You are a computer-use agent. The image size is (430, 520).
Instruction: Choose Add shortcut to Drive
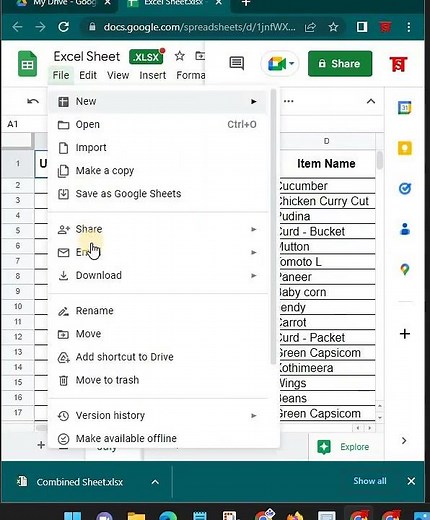158,357
